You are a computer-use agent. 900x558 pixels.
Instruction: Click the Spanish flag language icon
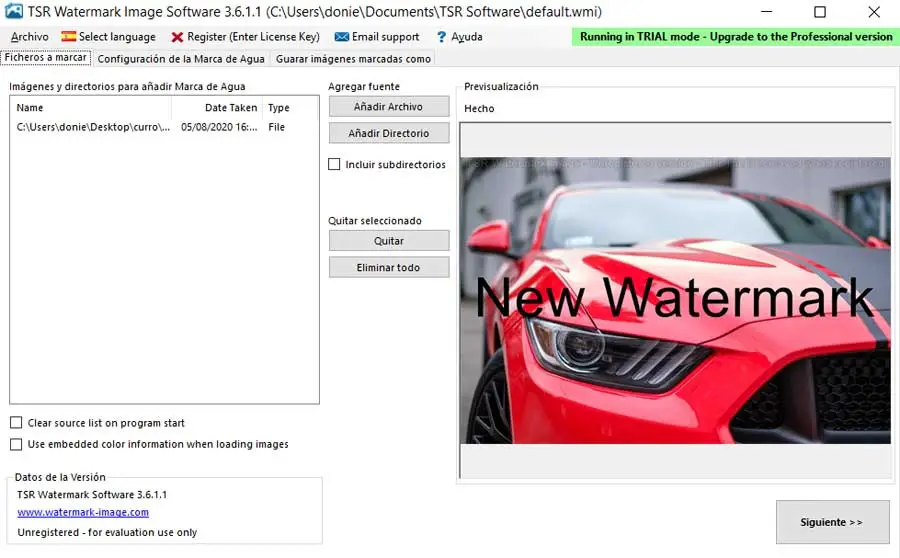pyautogui.click(x=68, y=36)
